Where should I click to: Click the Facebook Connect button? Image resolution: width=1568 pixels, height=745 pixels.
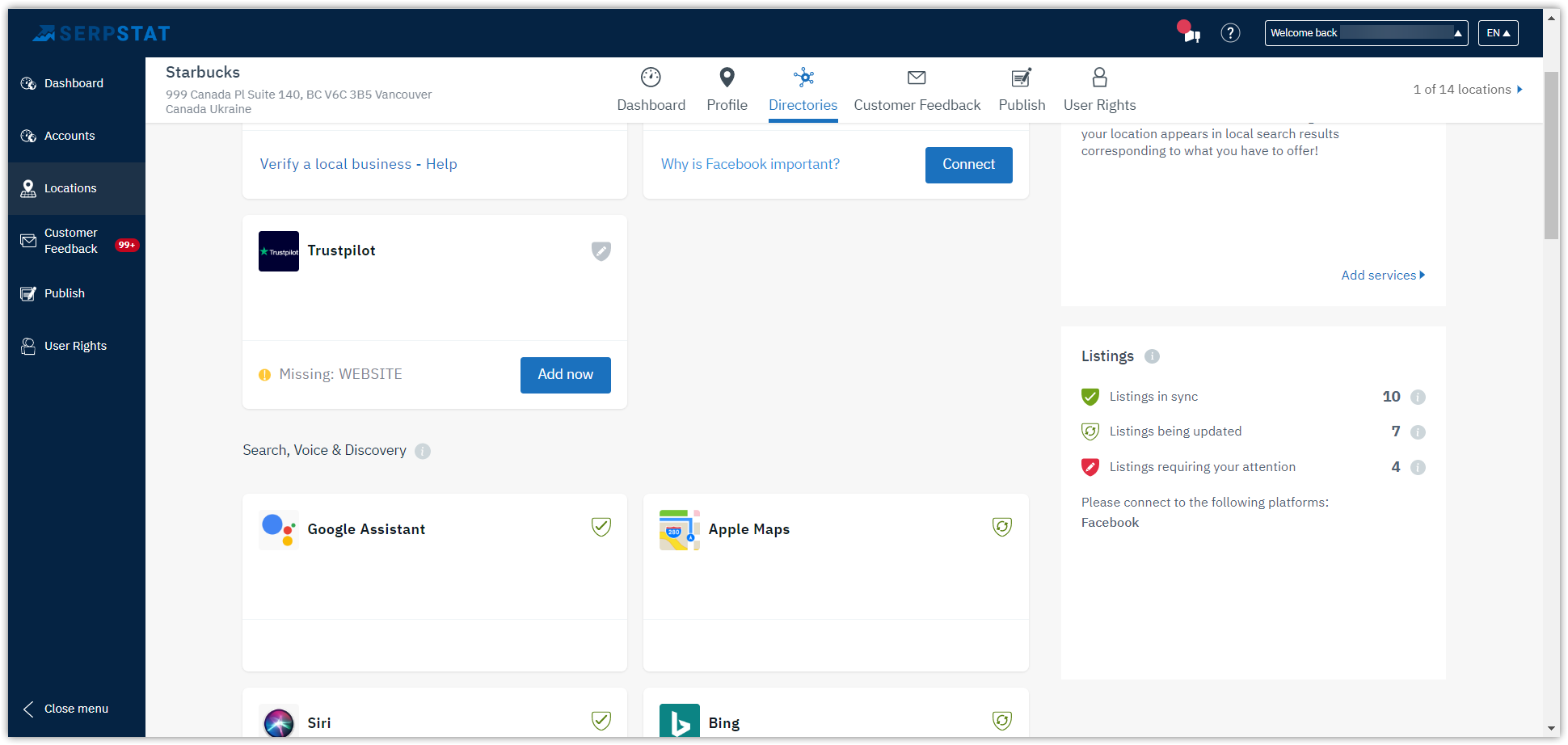coord(968,165)
